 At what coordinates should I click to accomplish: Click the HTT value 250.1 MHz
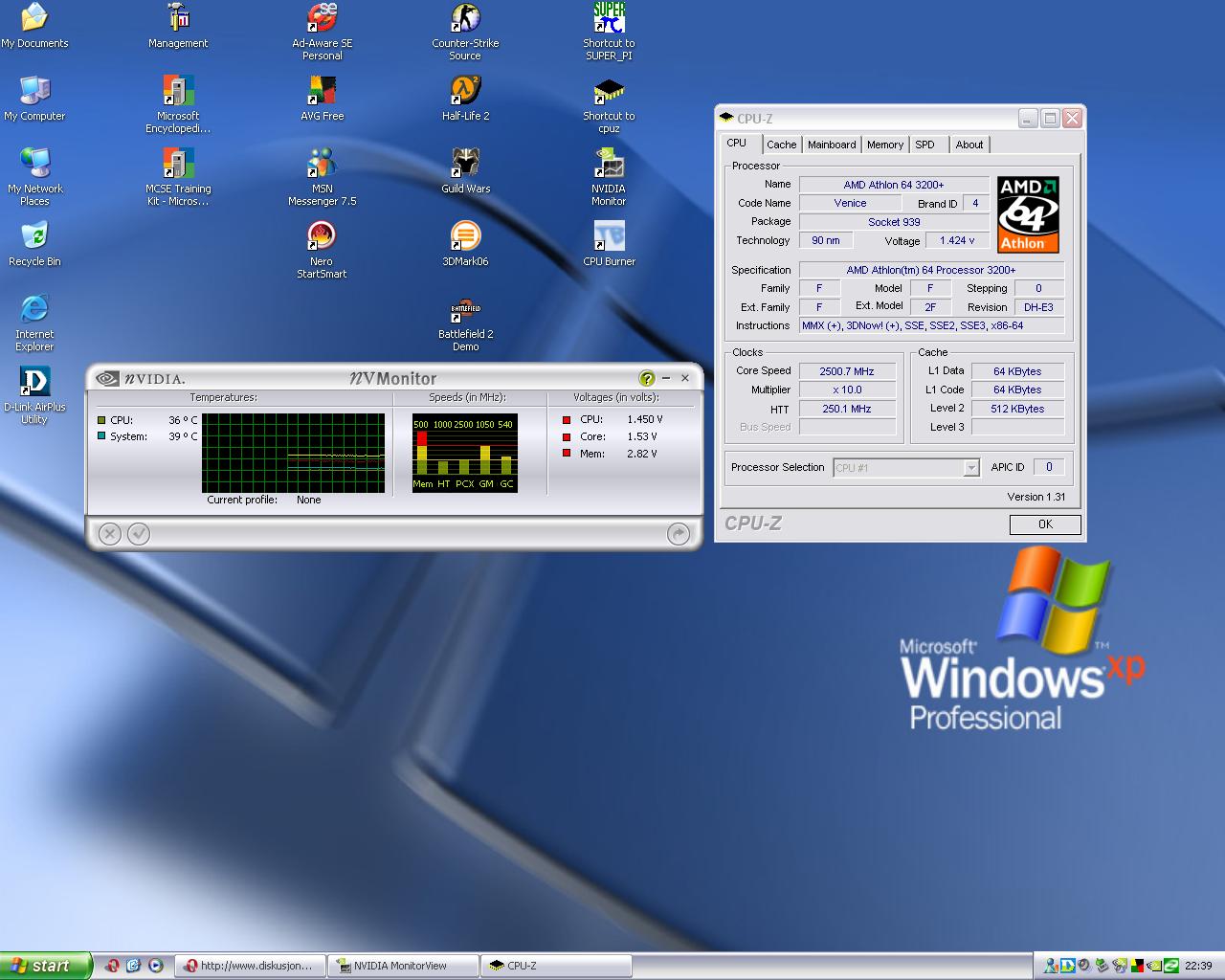(847, 409)
